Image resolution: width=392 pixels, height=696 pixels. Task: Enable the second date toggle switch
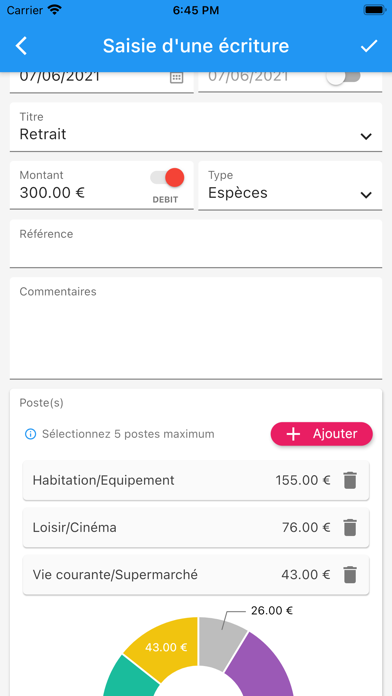coord(342,76)
